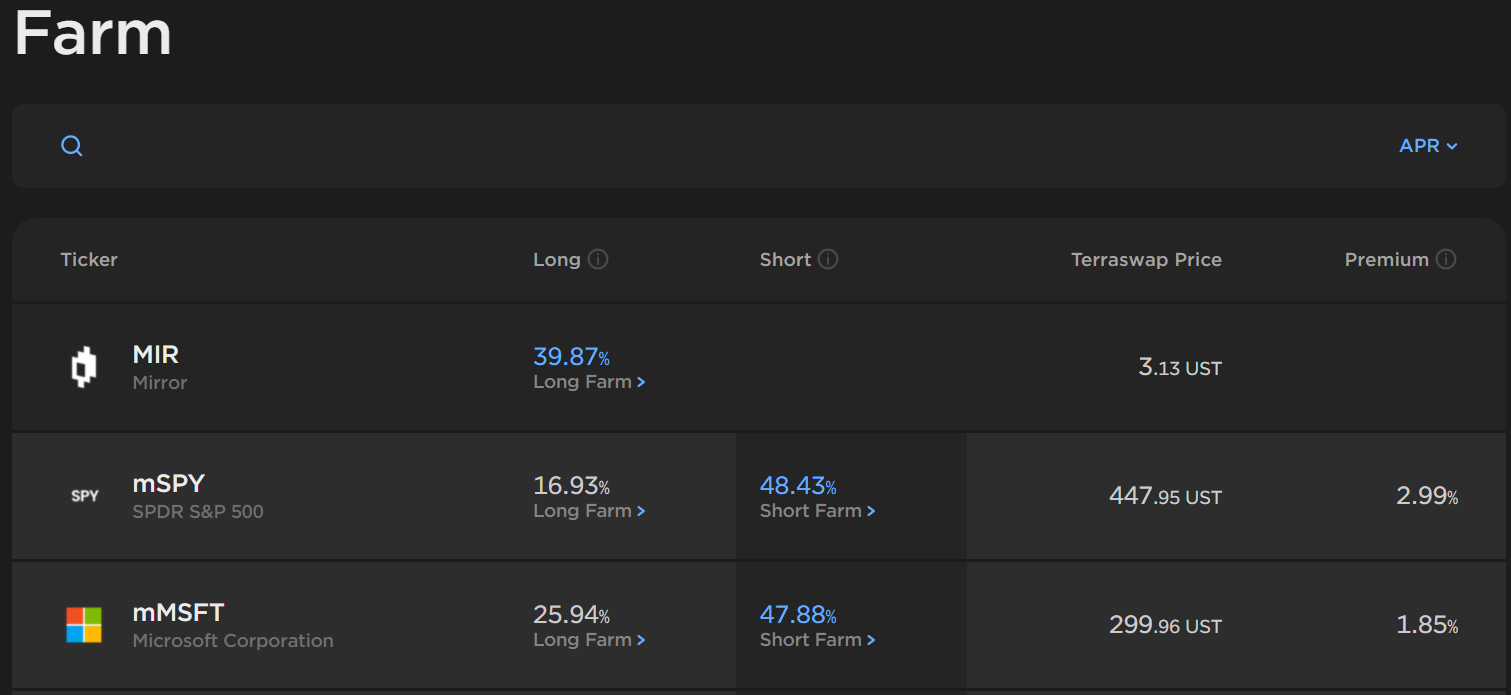Open the mSPY Long Farm link
This screenshot has height=695, width=1511.
(589, 511)
